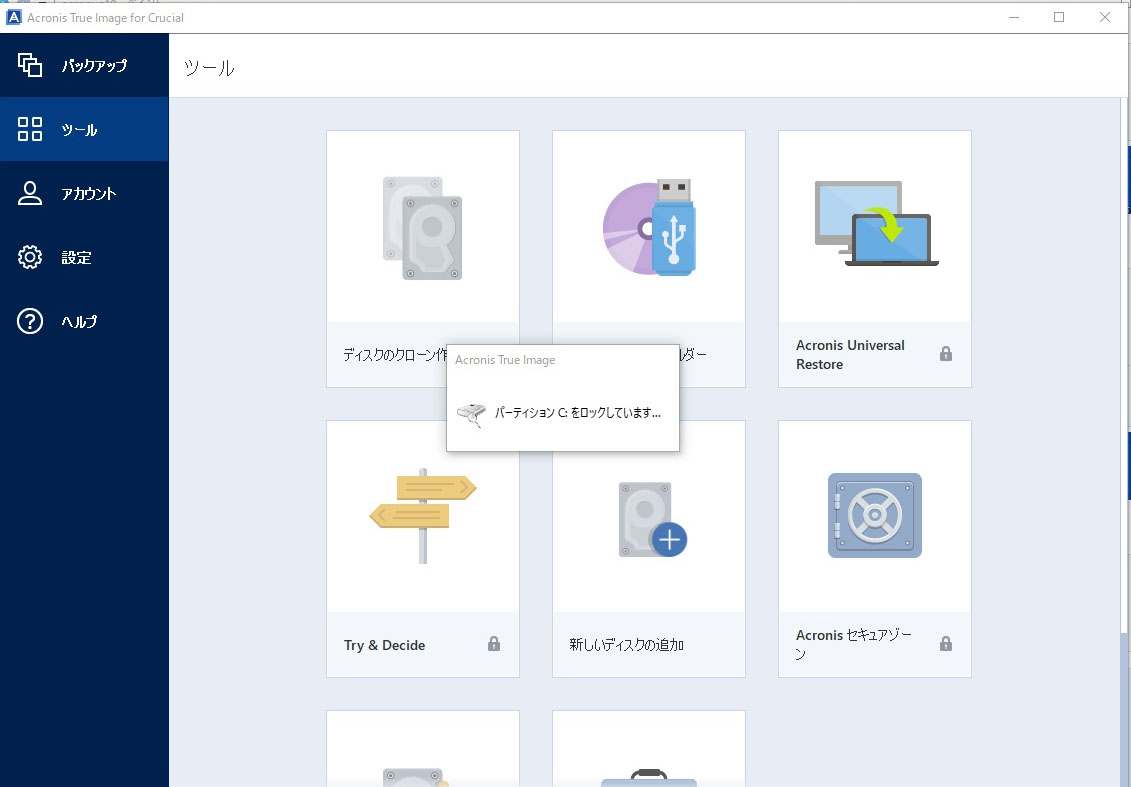Click the "Acronis セキュアゾーン" label
The width and height of the screenshot is (1131, 787).
854,643
